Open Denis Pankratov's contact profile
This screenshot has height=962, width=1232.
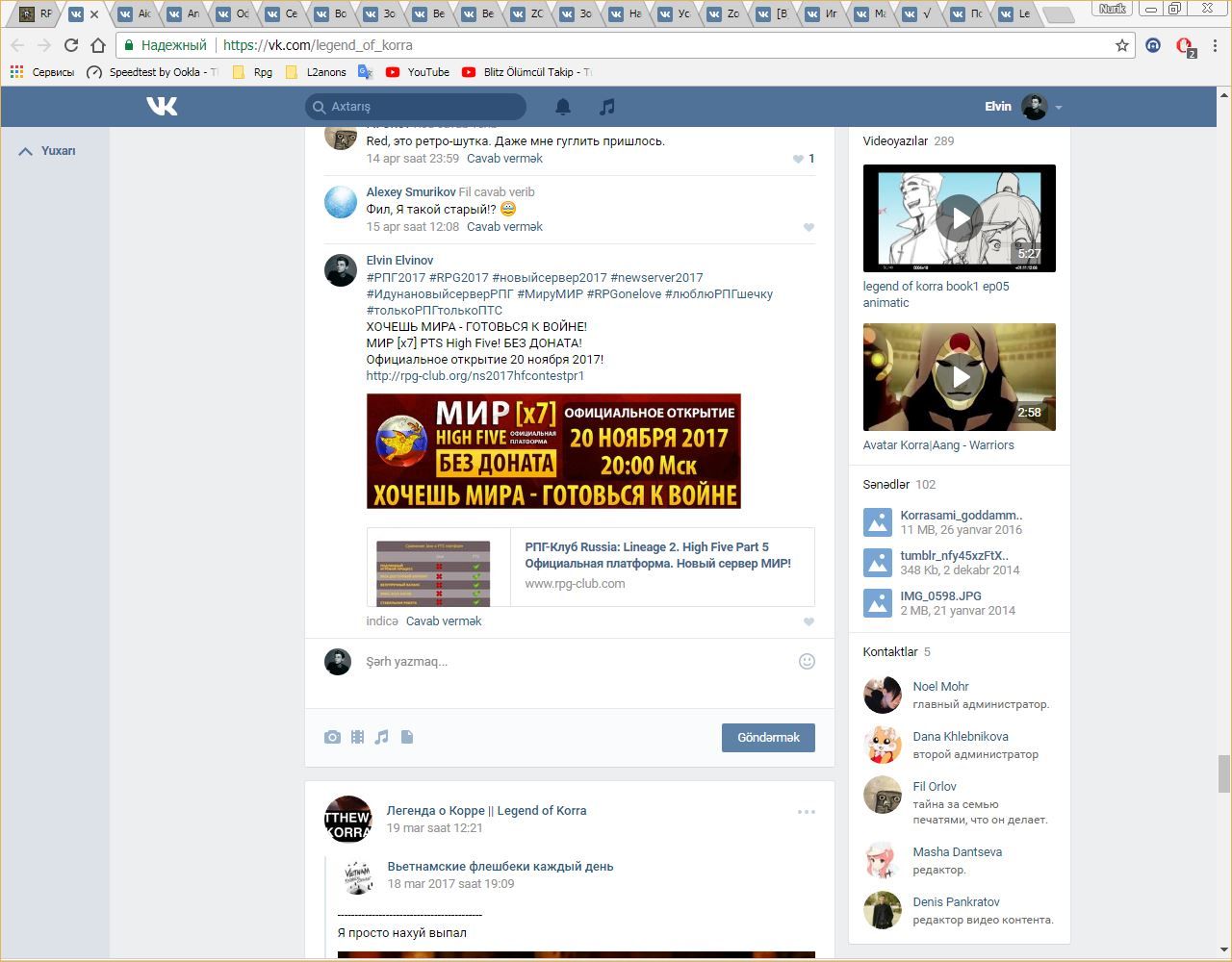[956, 902]
